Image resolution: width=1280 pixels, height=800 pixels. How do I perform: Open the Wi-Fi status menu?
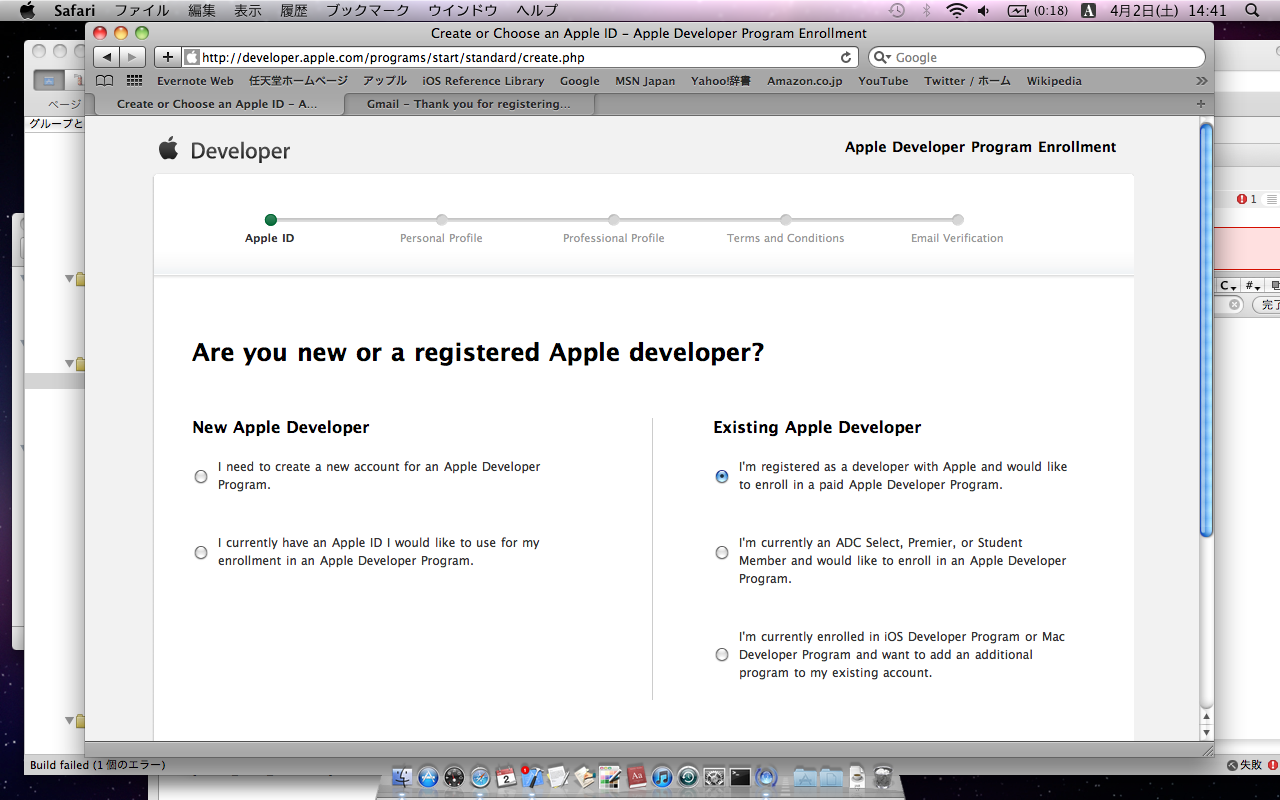(957, 11)
